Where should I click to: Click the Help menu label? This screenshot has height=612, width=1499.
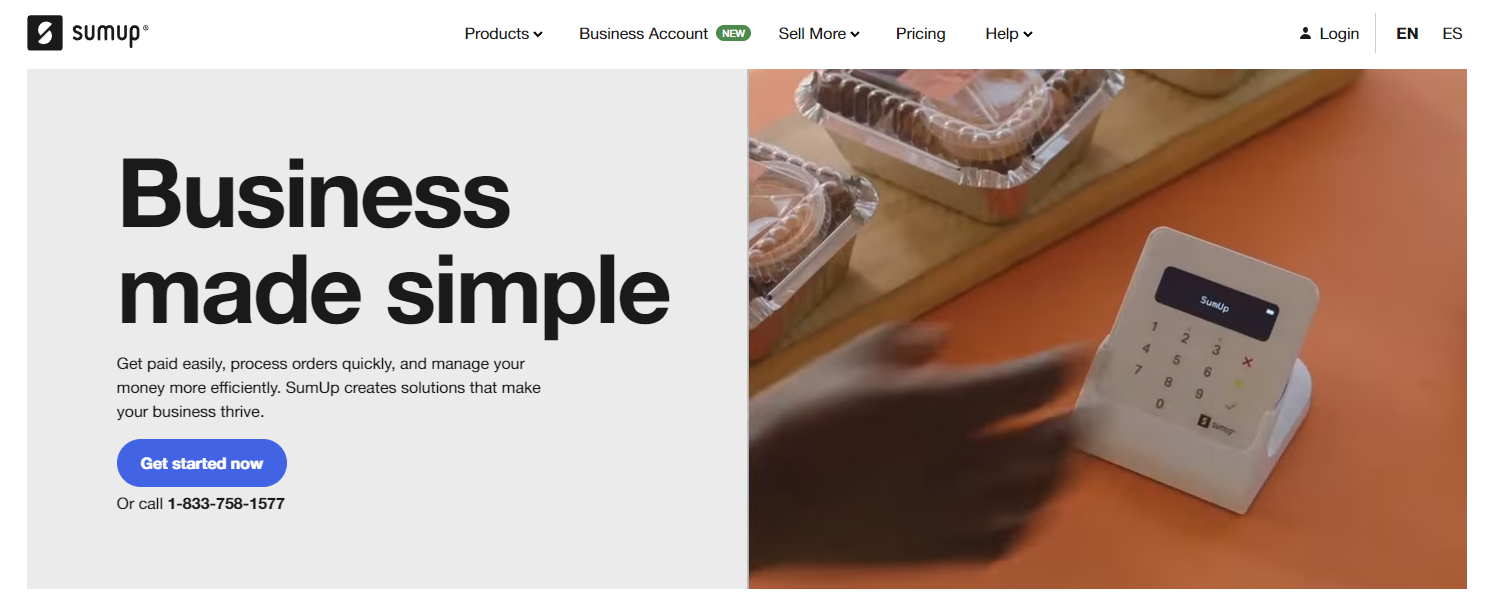click(x=1002, y=34)
